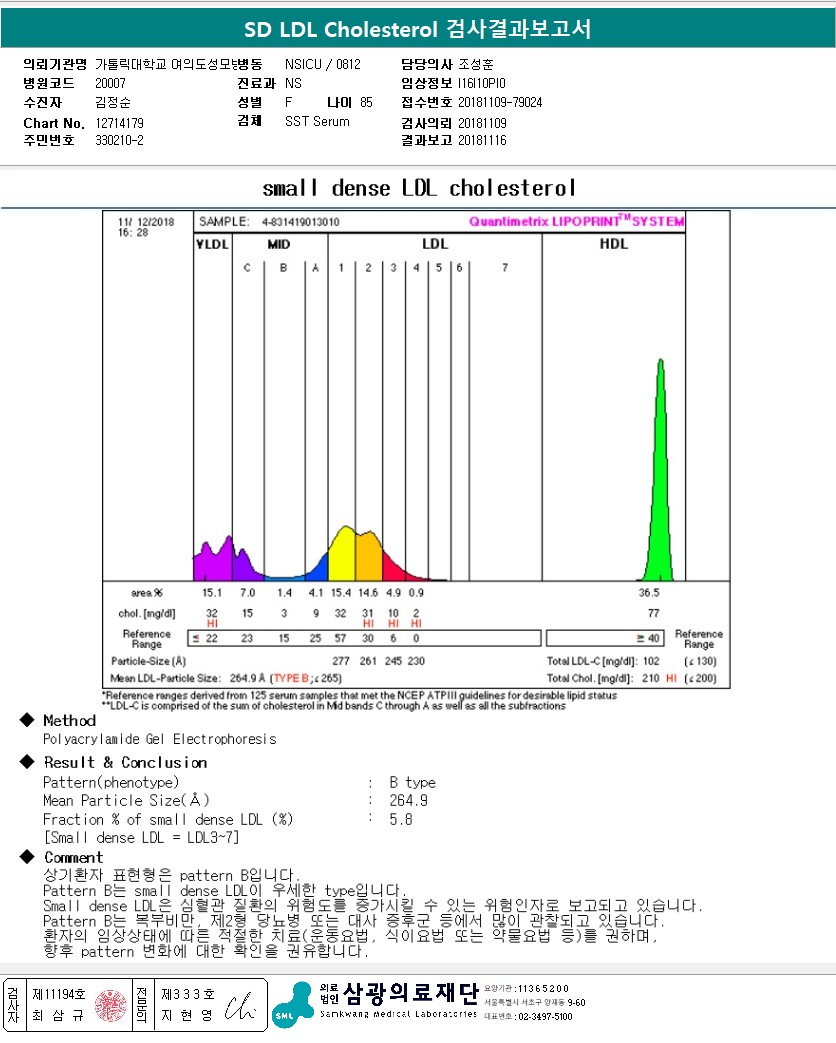Click footnote about NCEP ATPIII guidelines

(359, 695)
